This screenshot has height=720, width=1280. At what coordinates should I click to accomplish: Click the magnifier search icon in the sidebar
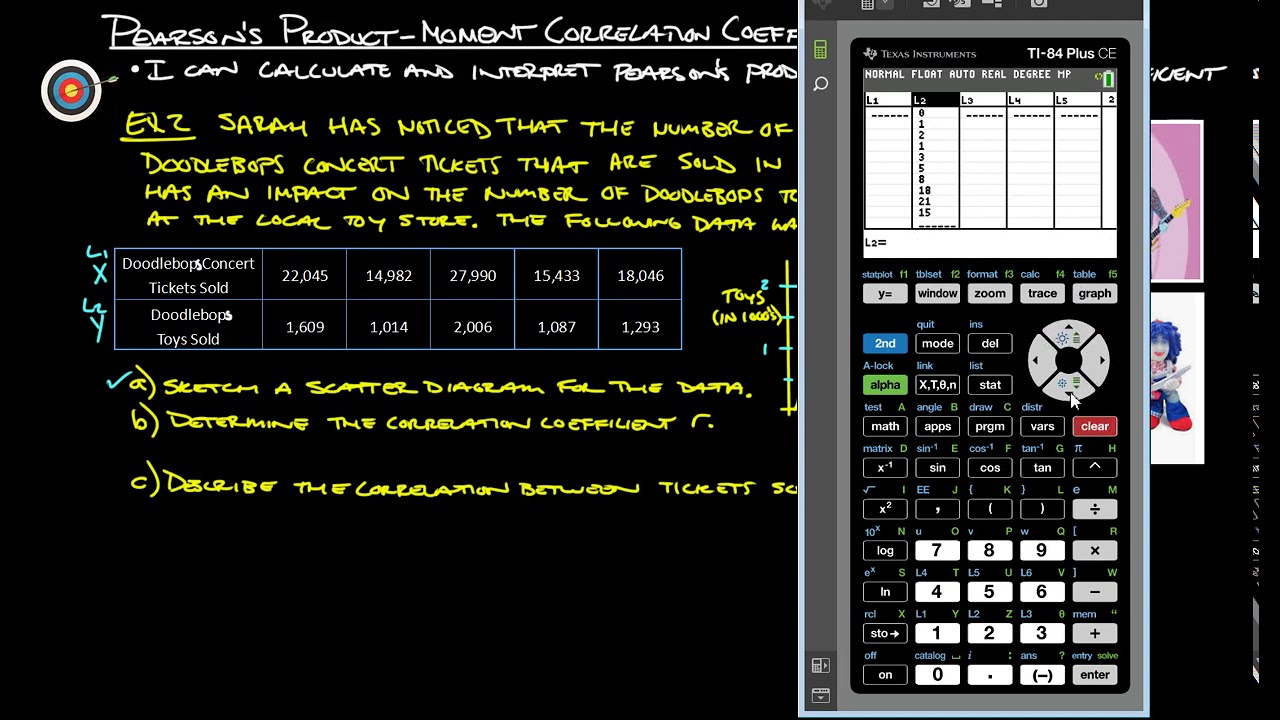[x=821, y=85]
